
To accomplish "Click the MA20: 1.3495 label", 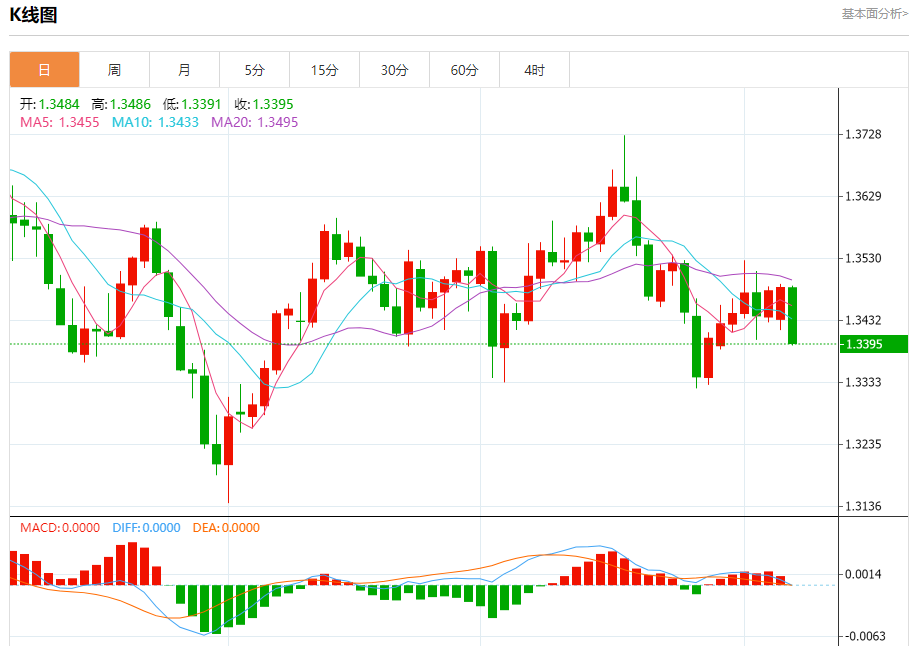I will pyautogui.click(x=254, y=122).
